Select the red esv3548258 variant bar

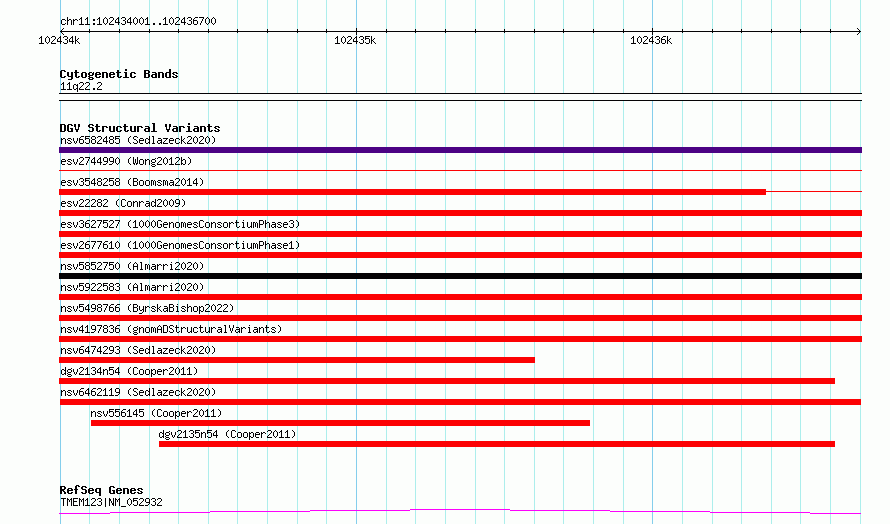413,192
